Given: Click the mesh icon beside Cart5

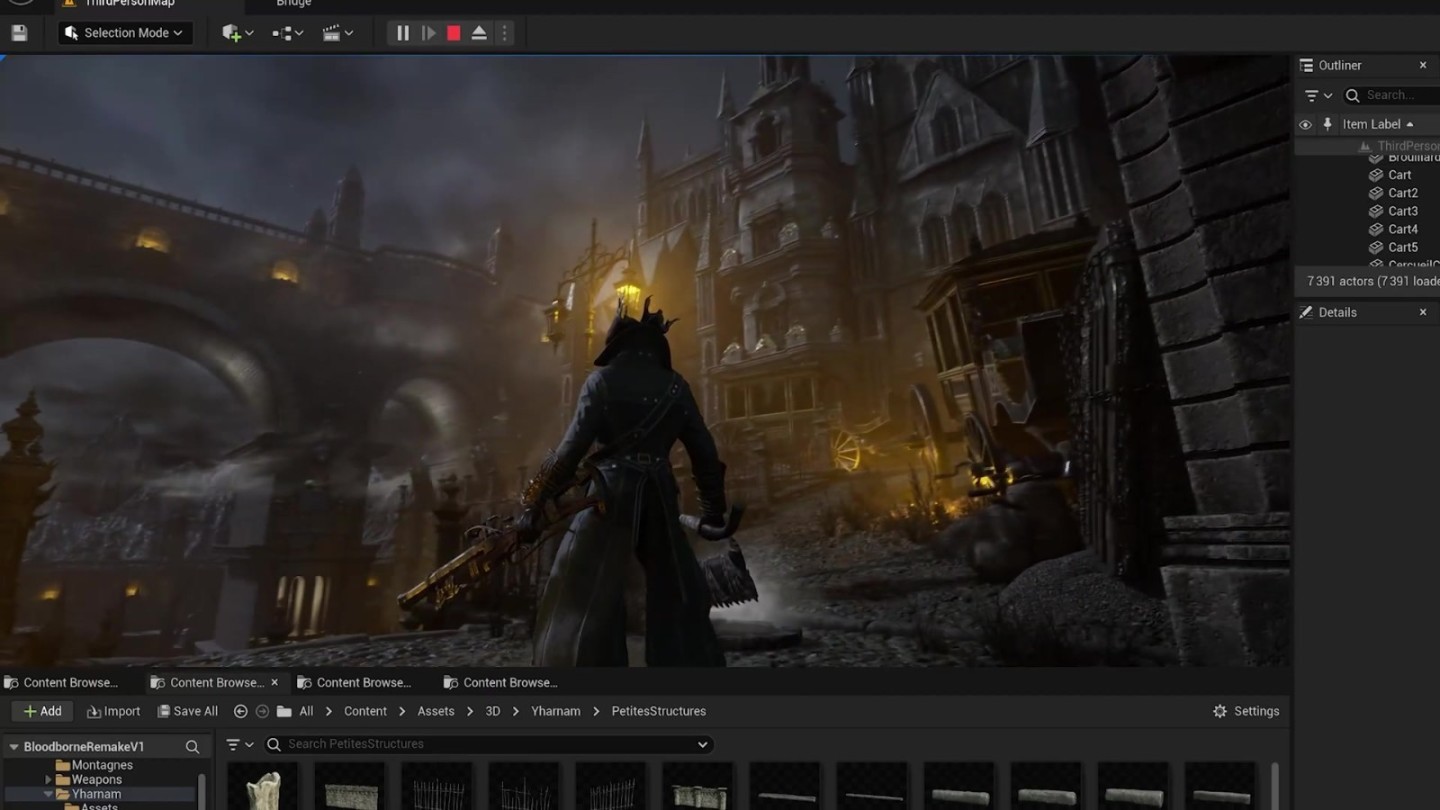Looking at the screenshot, I should tap(1376, 247).
